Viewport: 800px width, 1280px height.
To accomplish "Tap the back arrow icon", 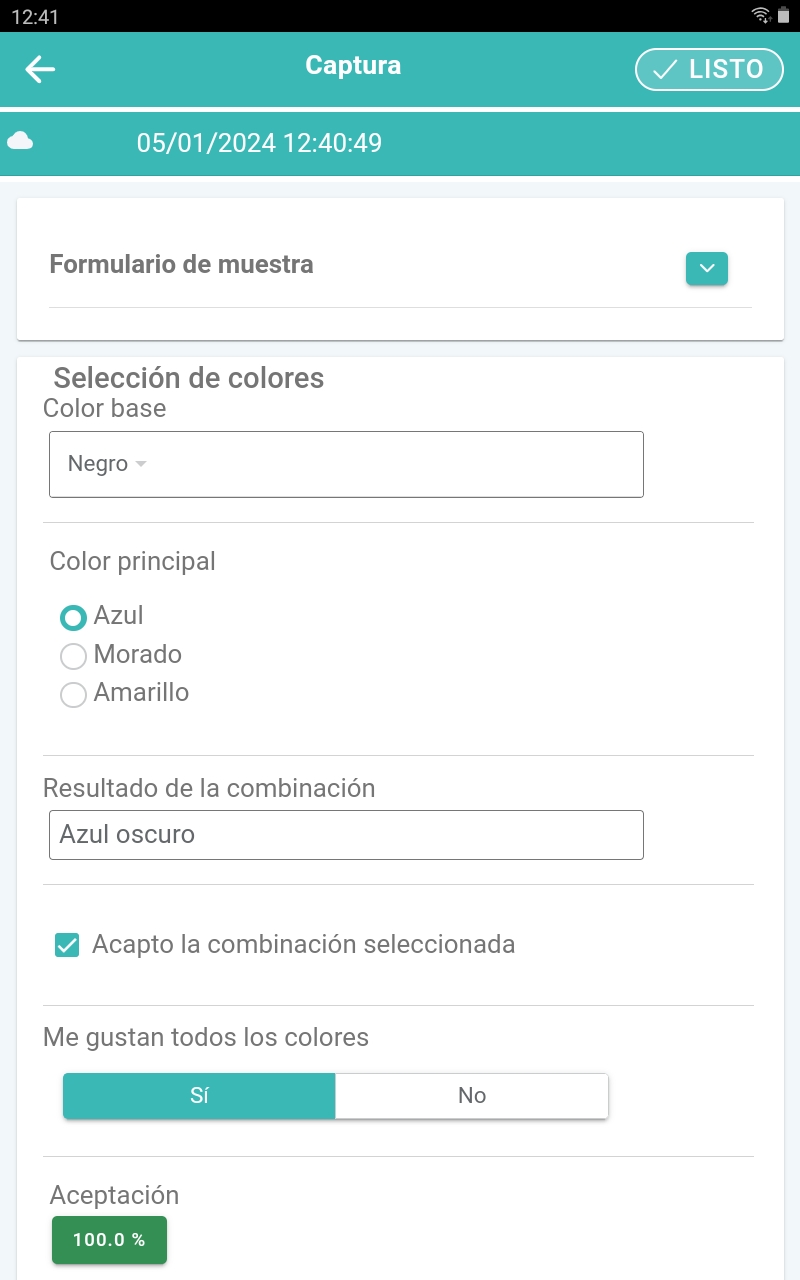I will point(40,68).
